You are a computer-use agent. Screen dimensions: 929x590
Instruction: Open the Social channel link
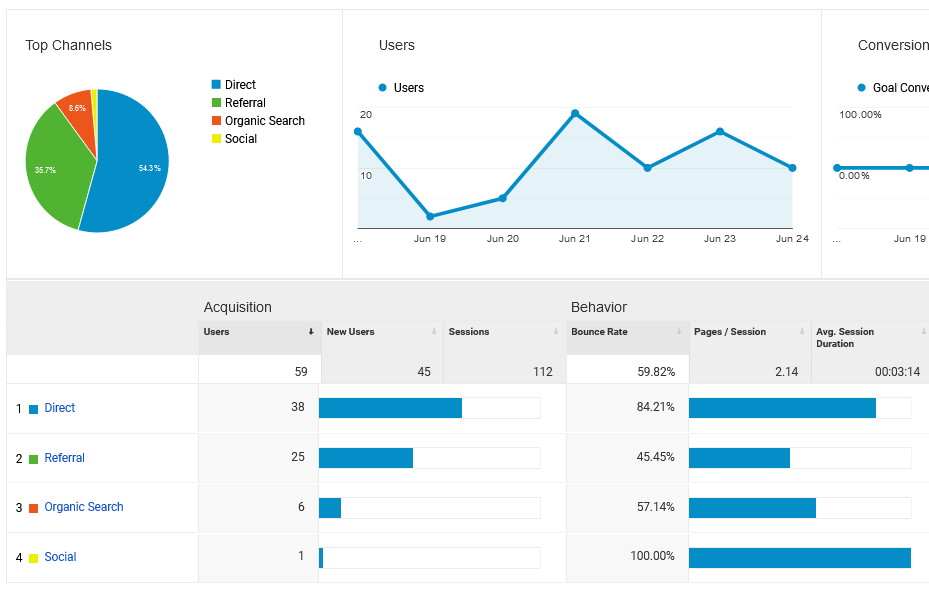coord(60,557)
